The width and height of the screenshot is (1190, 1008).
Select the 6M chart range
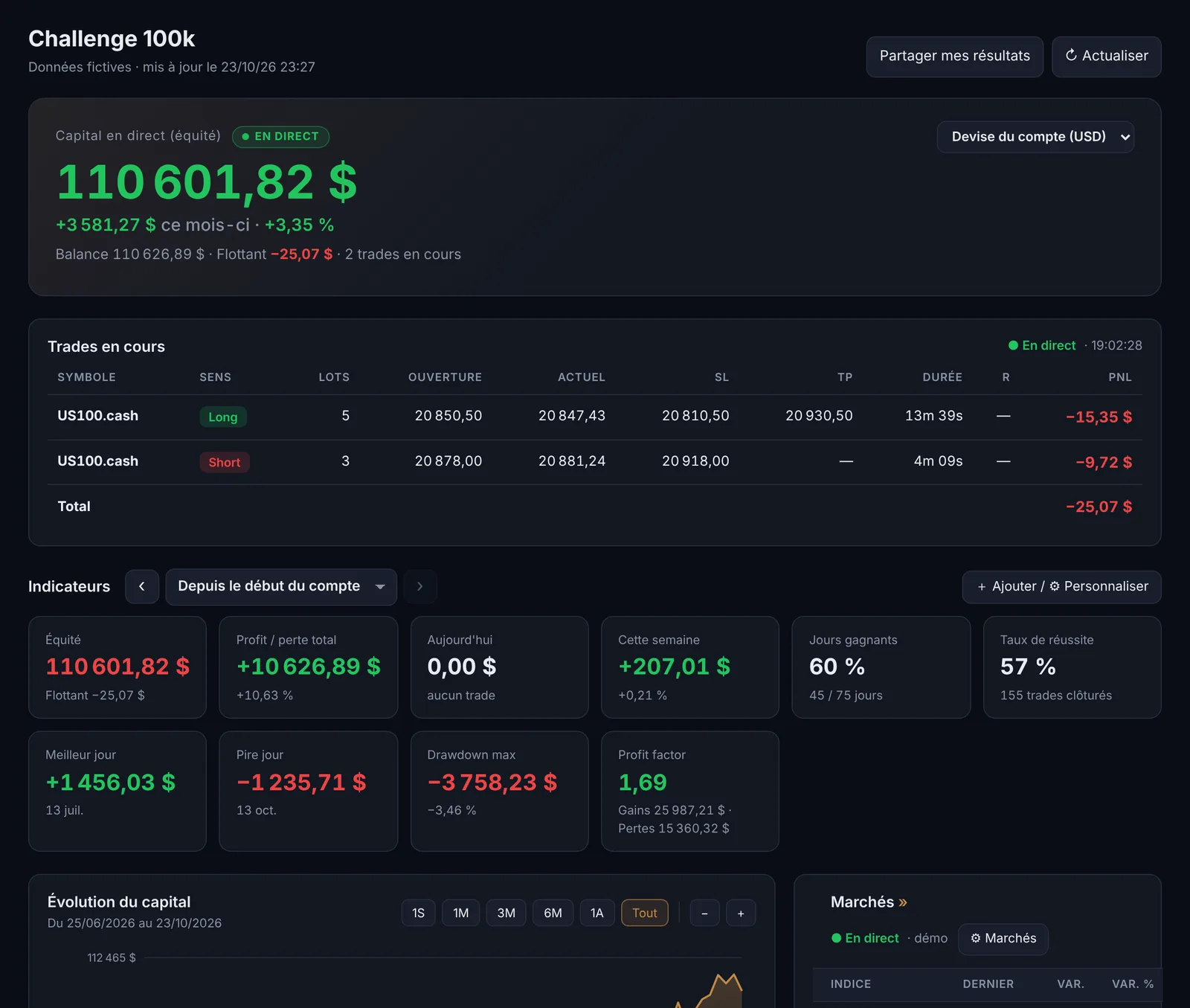[553, 913]
